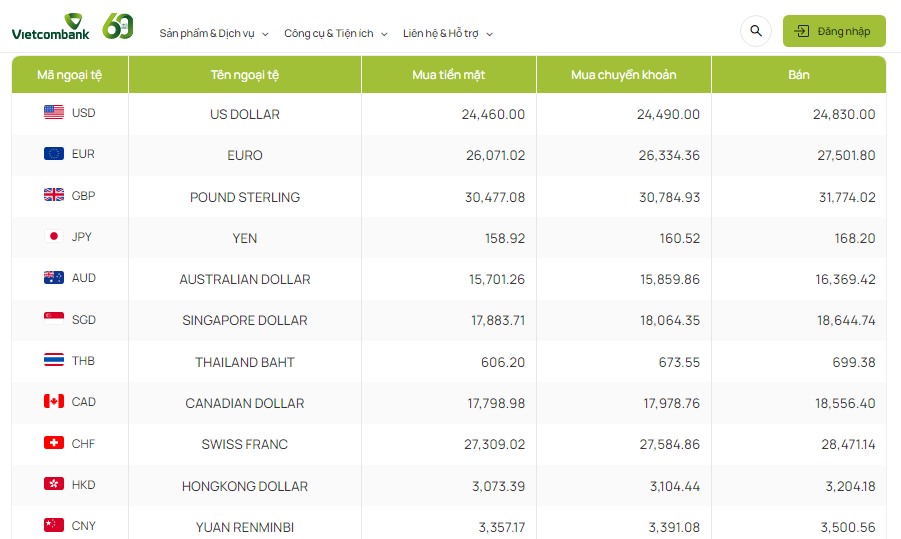Click the Japan flag icon
Screen dimensions: 901x539
[54, 237]
